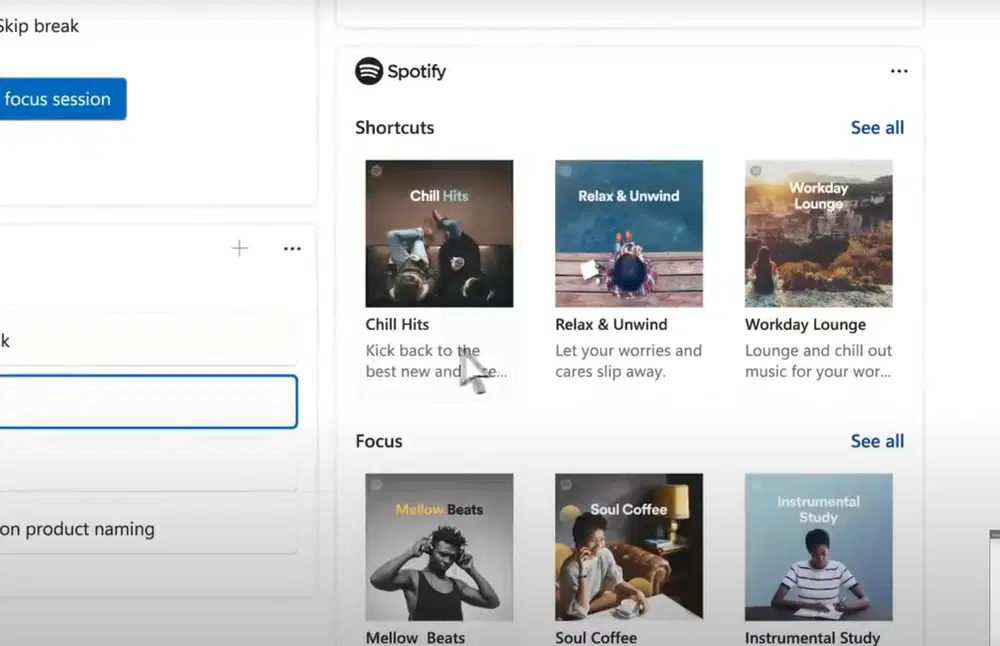1000x646 pixels.
Task: Click the Spotify logo icon
Action: click(x=369, y=71)
